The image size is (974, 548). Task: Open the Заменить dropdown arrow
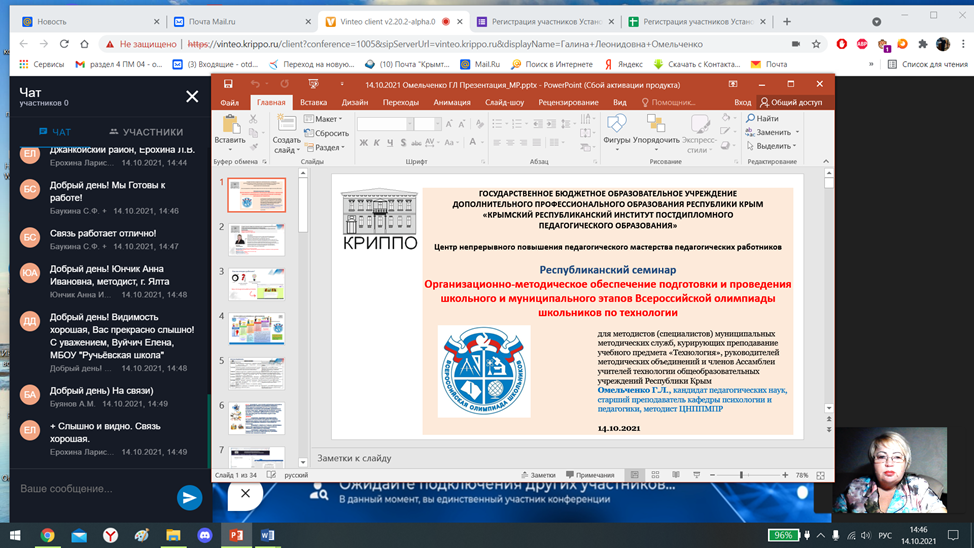(x=798, y=132)
